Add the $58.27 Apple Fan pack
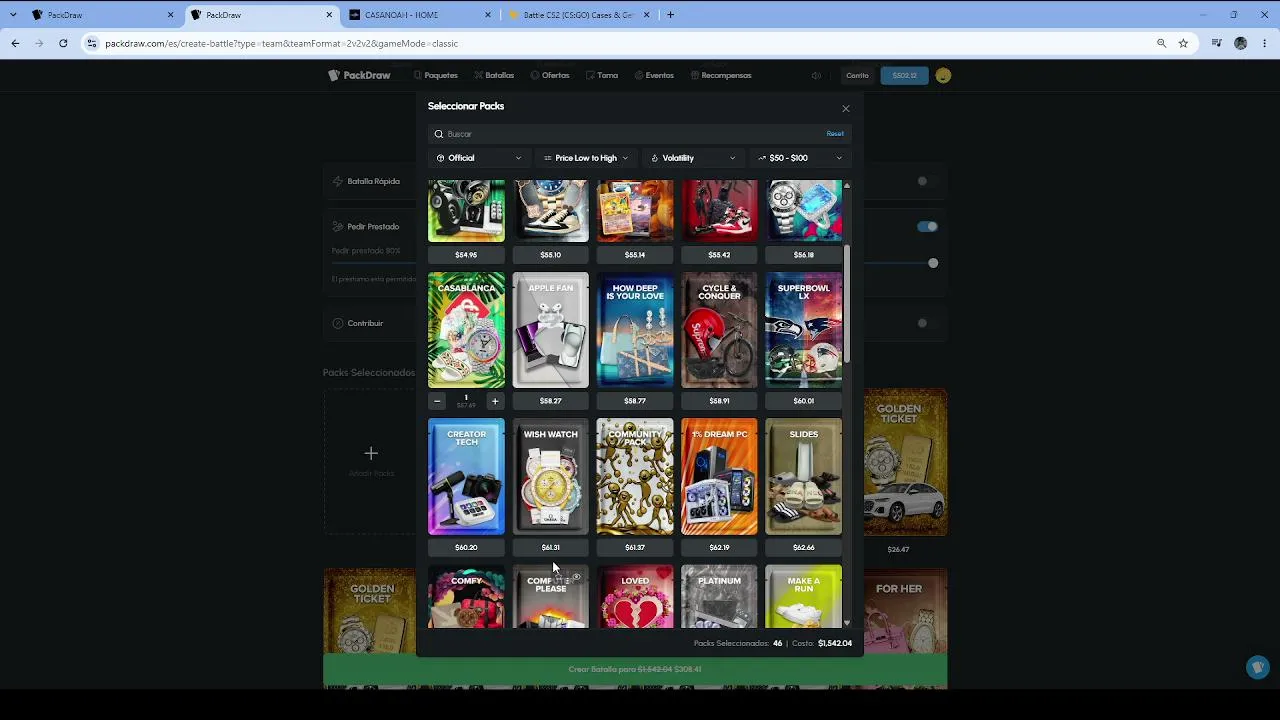This screenshot has width=1280, height=720. click(x=551, y=401)
